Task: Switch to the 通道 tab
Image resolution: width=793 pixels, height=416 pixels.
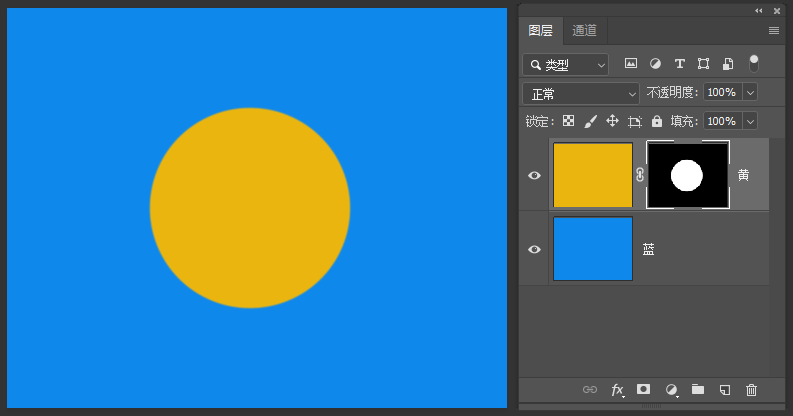Action: click(585, 30)
